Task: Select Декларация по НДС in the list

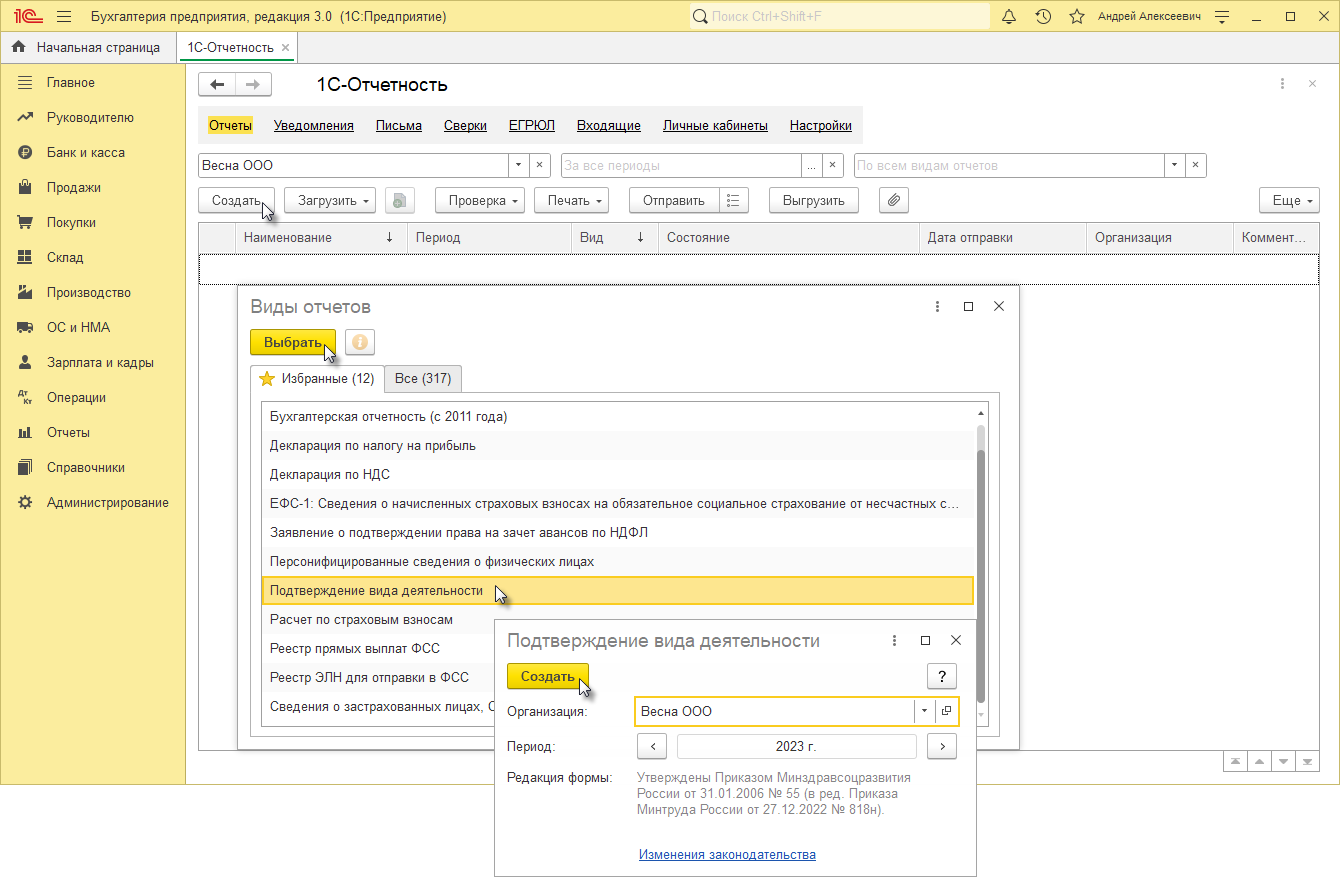Action: (x=617, y=475)
